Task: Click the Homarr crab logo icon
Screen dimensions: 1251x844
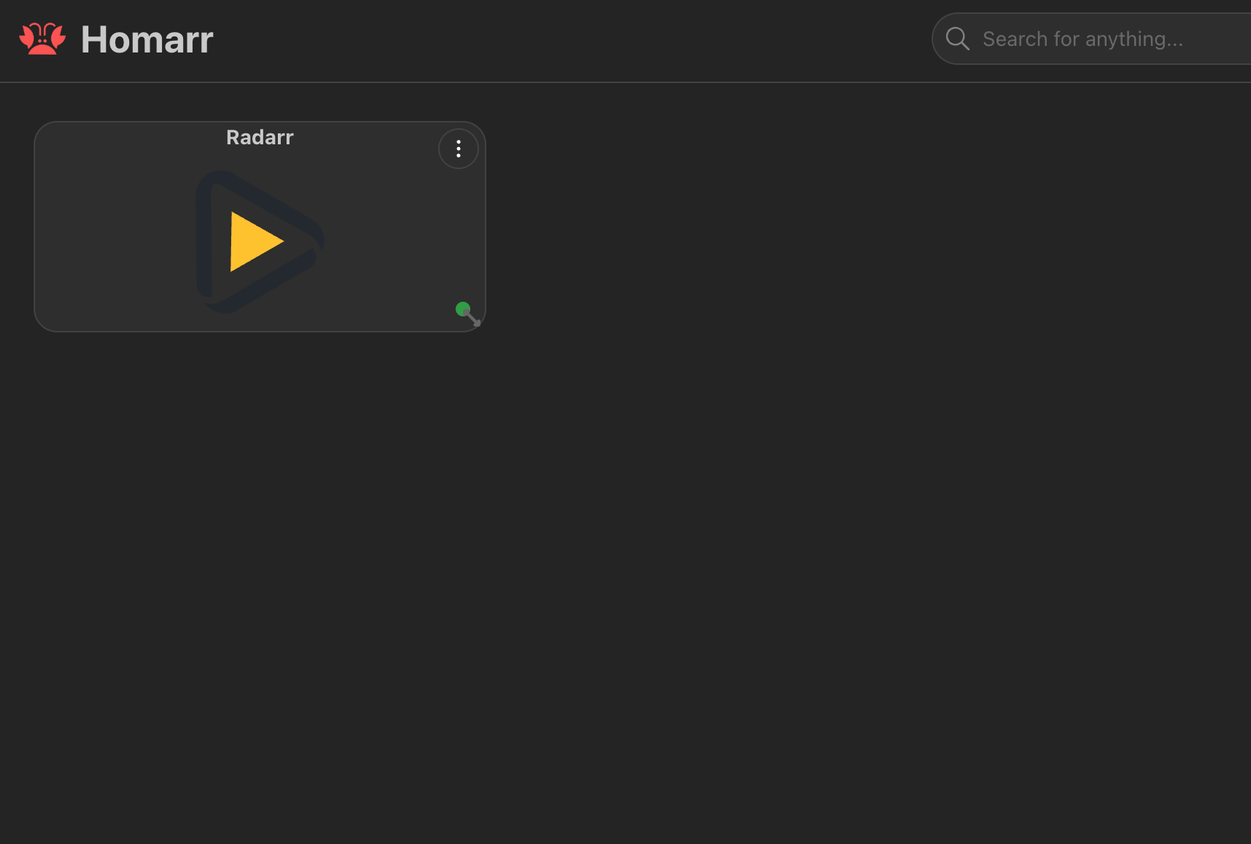Action: pyautogui.click(x=42, y=39)
